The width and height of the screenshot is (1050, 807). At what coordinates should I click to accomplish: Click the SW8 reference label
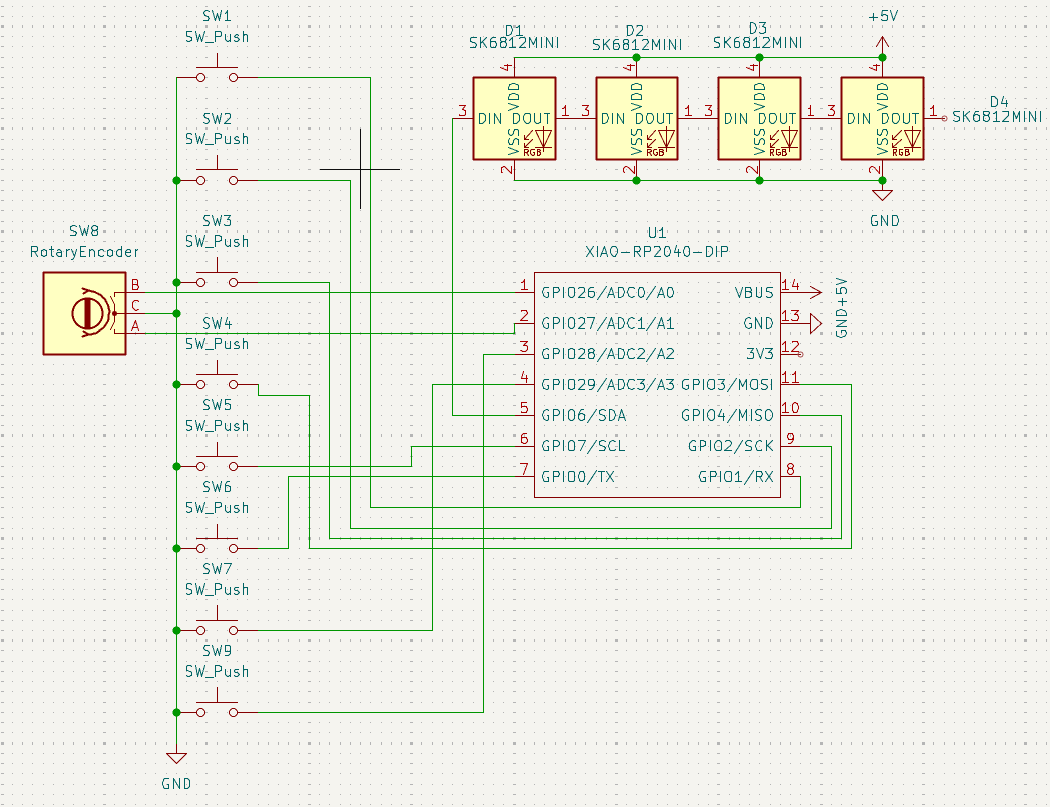point(84,231)
